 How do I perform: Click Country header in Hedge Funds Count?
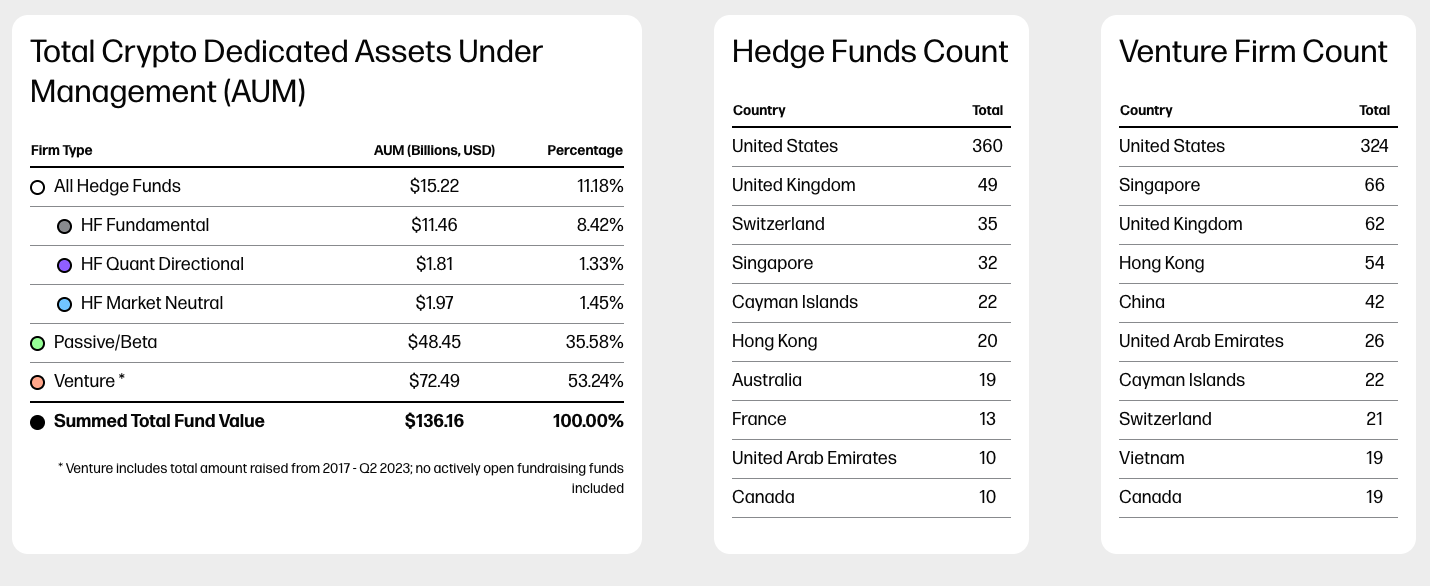point(759,110)
